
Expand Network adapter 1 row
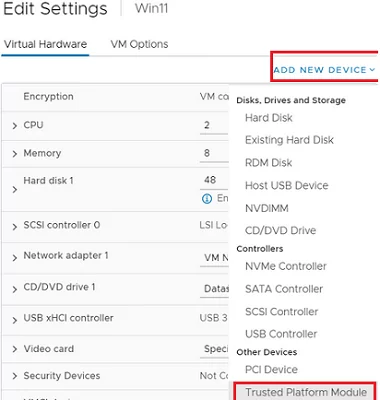click(x=14, y=258)
